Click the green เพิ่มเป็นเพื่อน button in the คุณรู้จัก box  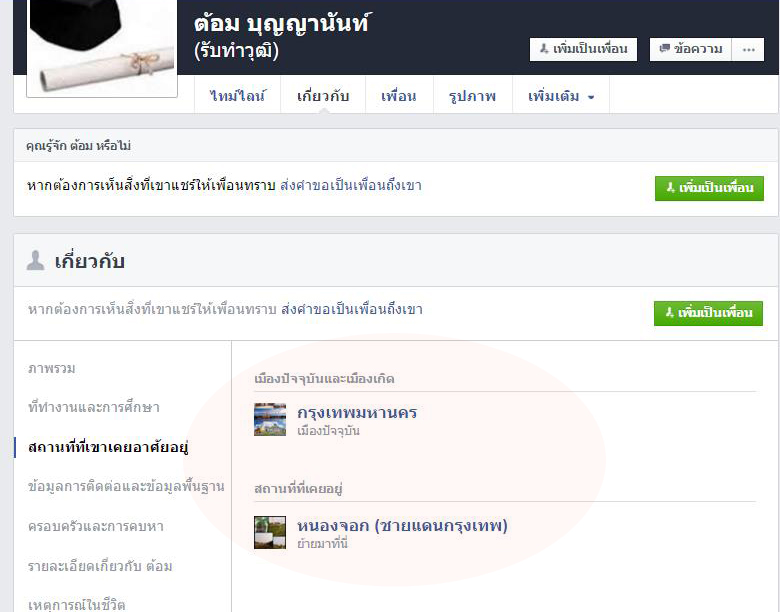click(x=709, y=188)
